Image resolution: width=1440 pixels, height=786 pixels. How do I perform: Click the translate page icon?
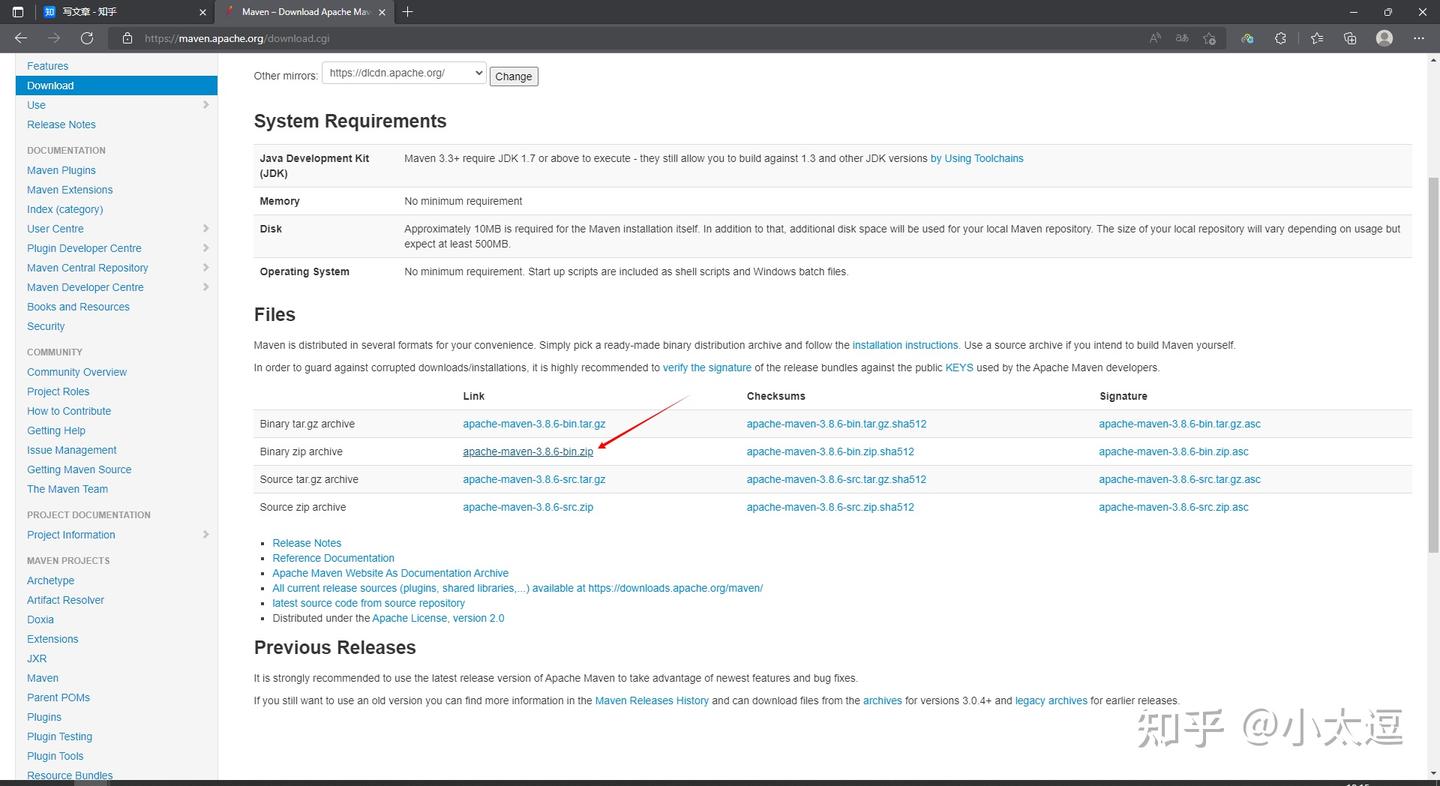pyautogui.click(x=1182, y=38)
